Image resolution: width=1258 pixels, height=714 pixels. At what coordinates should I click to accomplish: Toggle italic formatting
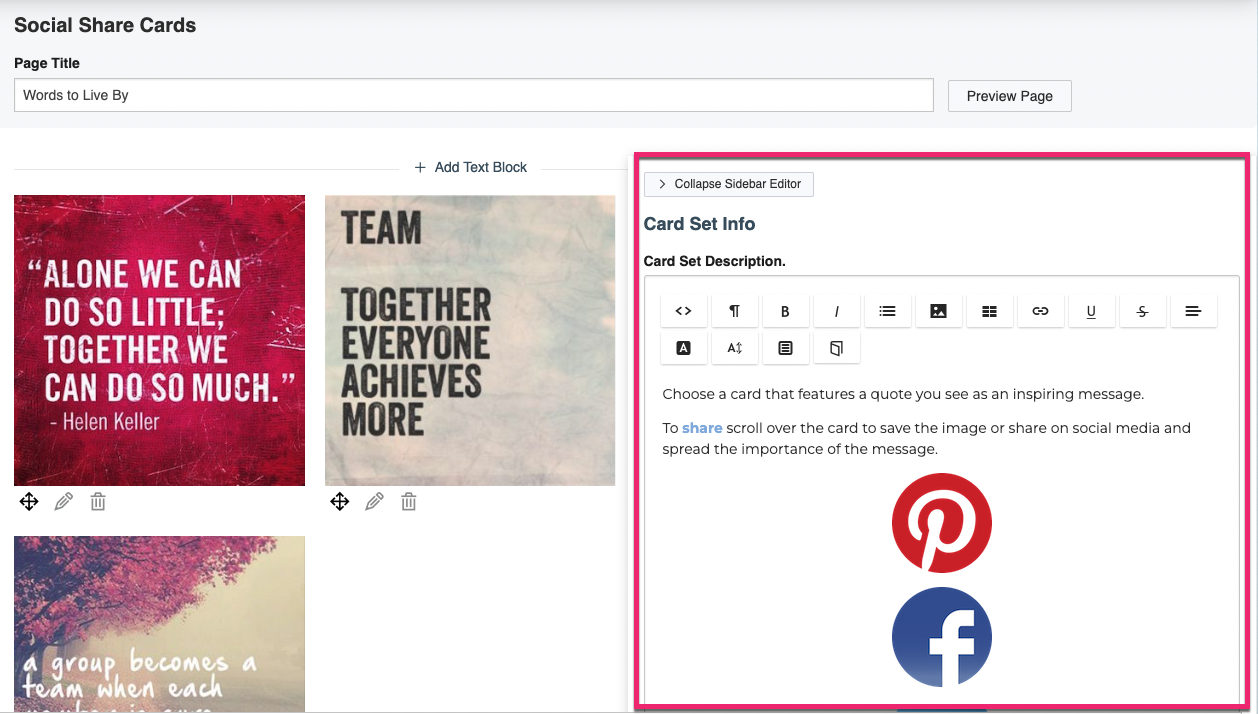click(836, 310)
